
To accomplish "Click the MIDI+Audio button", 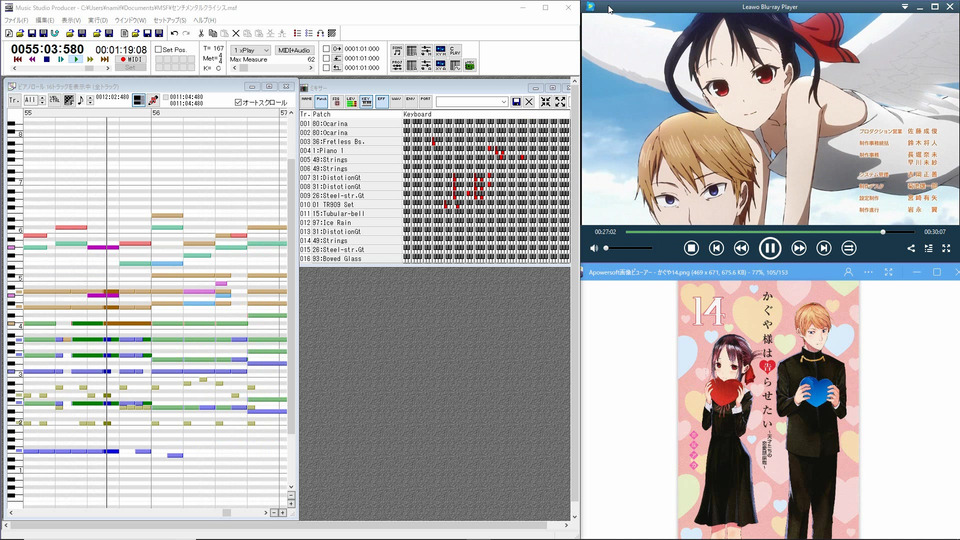I will pyautogui.click(x=294, y=50).
